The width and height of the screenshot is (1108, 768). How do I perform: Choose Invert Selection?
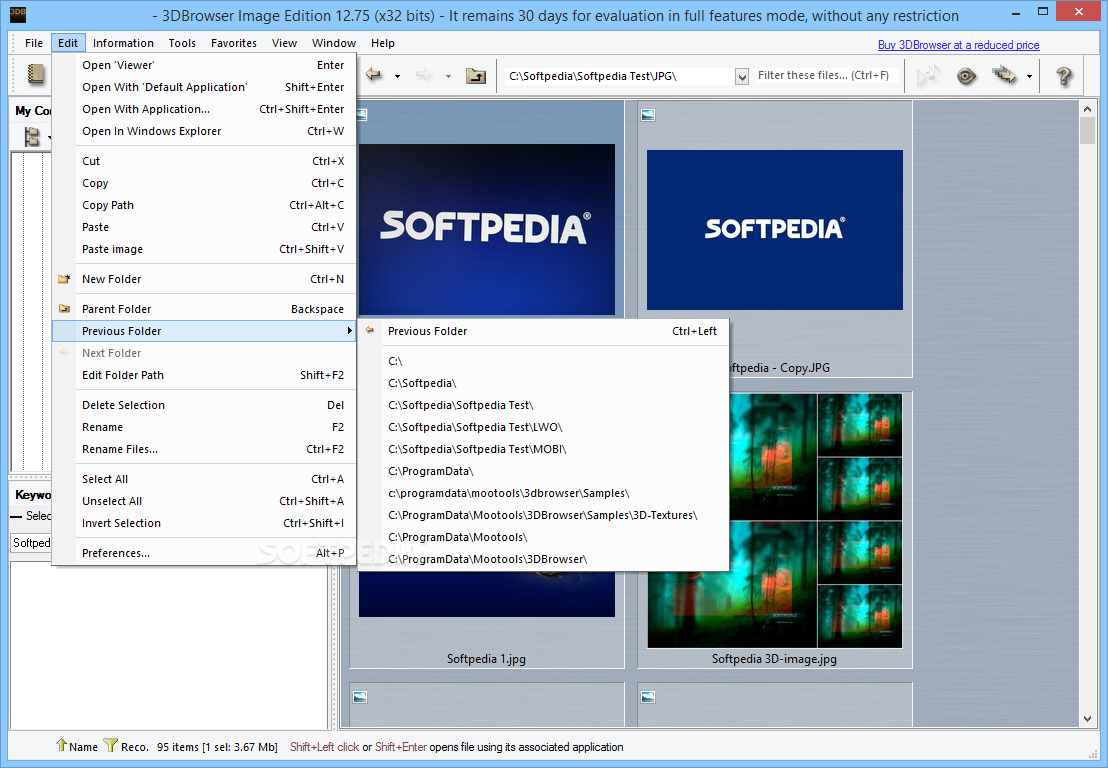coord(204,524)
